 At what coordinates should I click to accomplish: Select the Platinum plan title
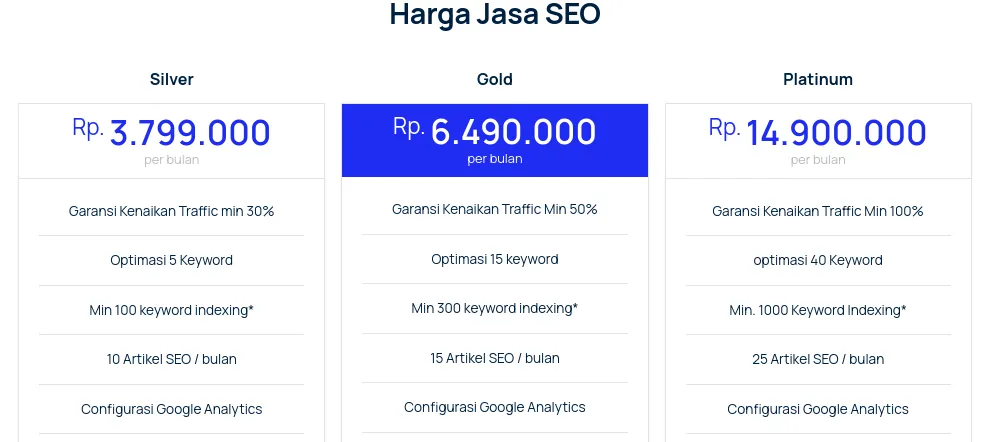[x=817, y=79]
